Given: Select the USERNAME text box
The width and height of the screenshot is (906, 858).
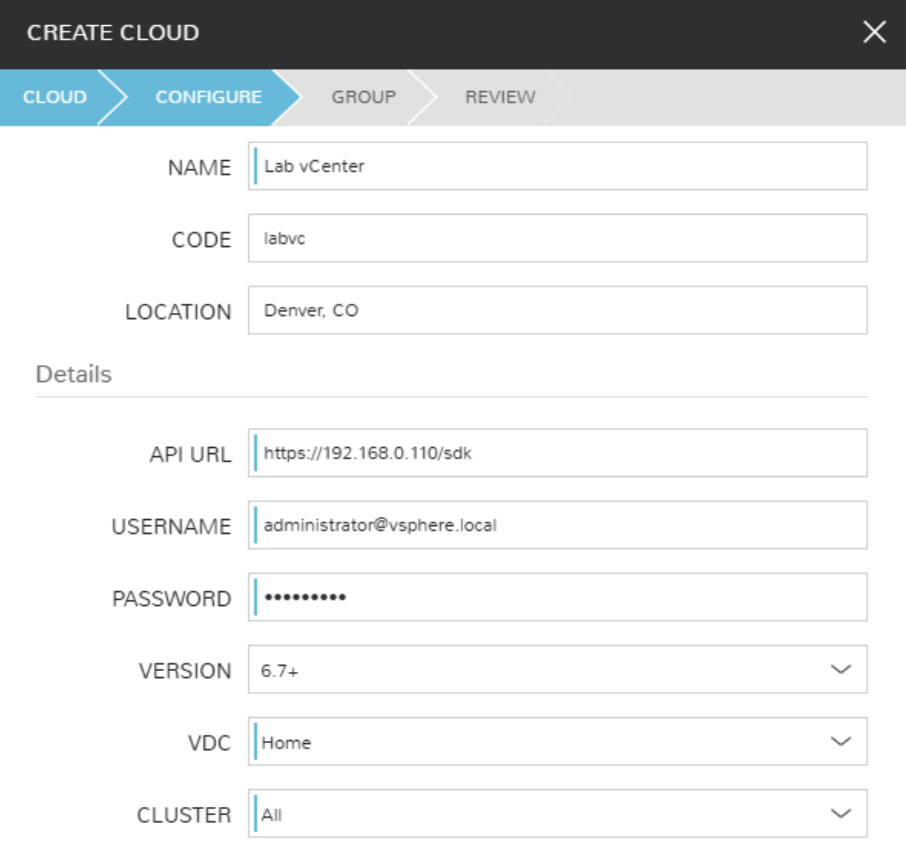Looking at the screenshot, I should tap(557, 526).
